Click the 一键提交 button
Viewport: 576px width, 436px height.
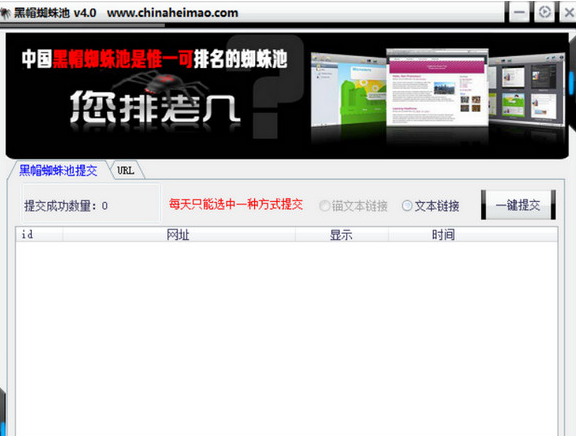click(x=518, y=205)
